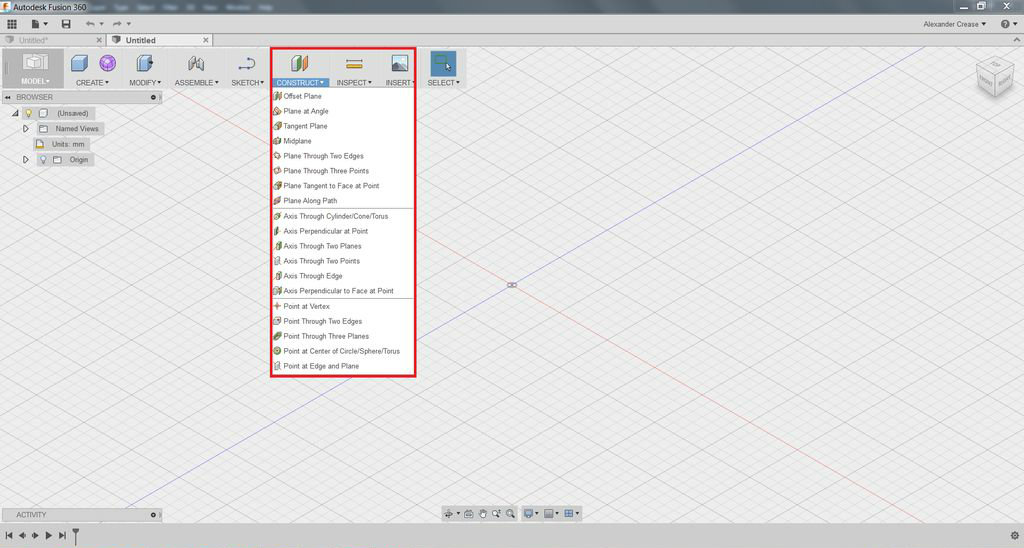
Task: Open the CREATE dropdown menu
Action: coord(92,83)
